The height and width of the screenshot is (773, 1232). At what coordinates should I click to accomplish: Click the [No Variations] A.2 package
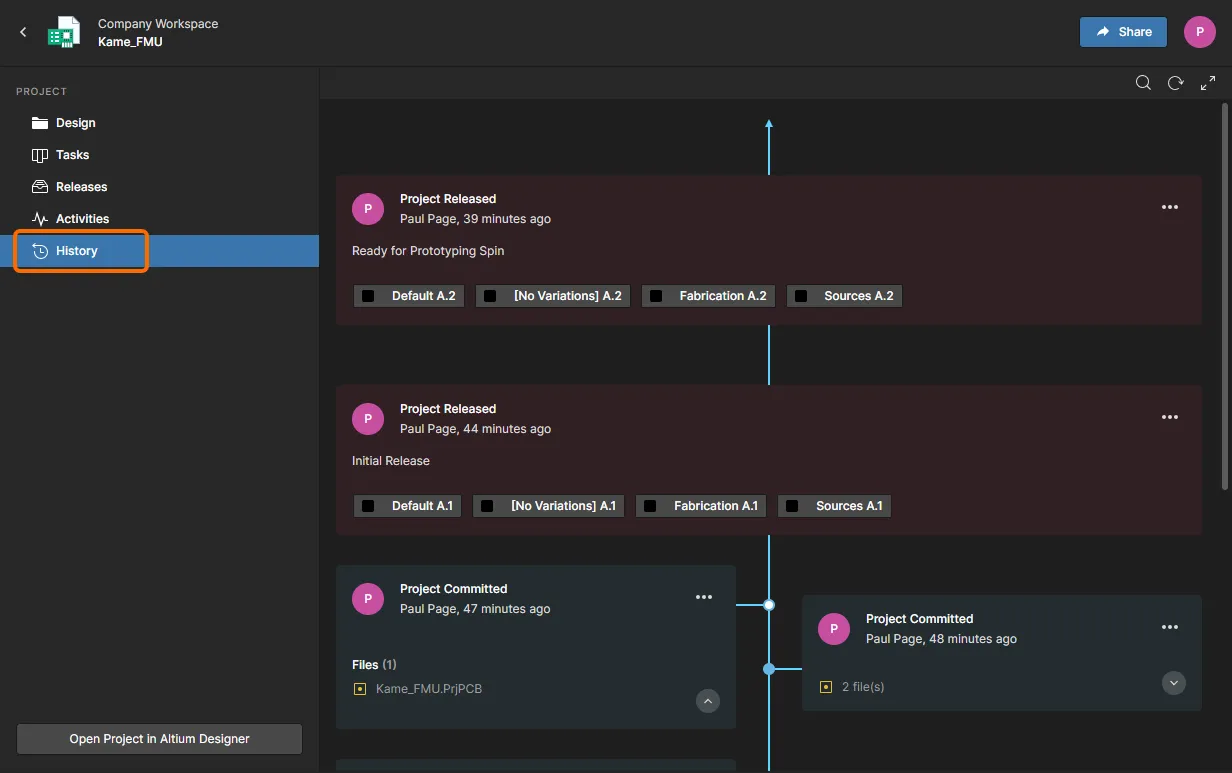pos(553,296)
